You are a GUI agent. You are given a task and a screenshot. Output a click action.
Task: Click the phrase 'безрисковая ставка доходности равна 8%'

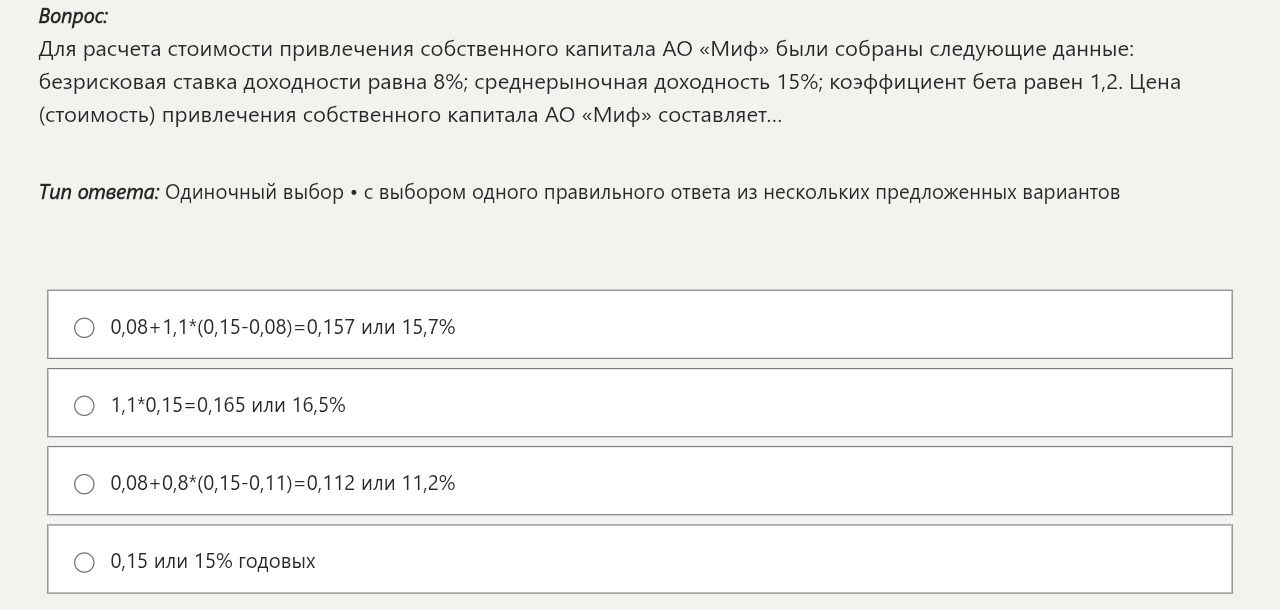[250, 82]
